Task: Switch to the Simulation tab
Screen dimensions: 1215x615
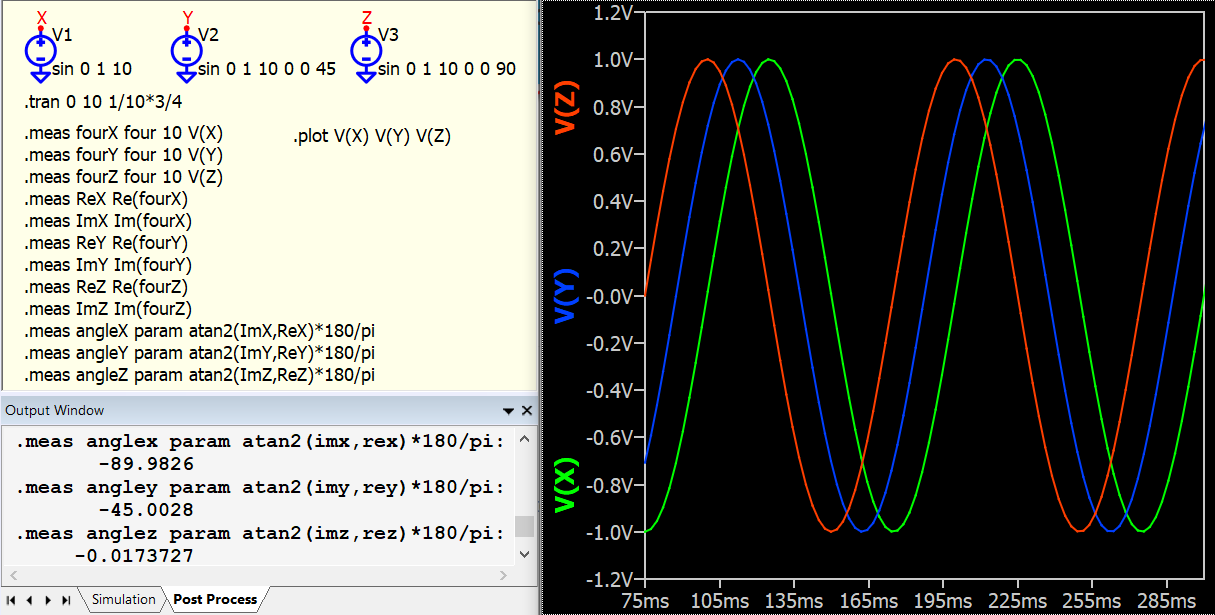Action: click(x=124, y=600)
